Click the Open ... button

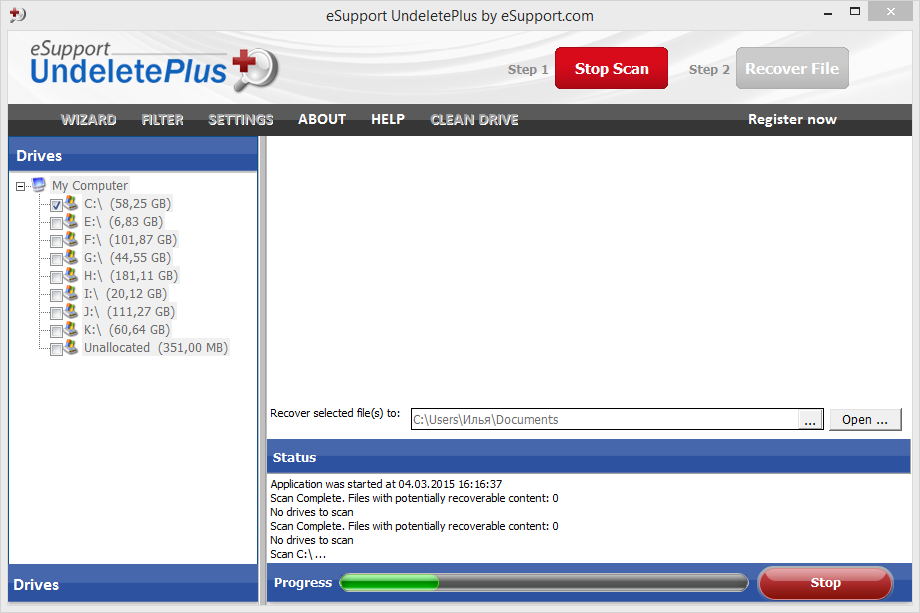865,419
